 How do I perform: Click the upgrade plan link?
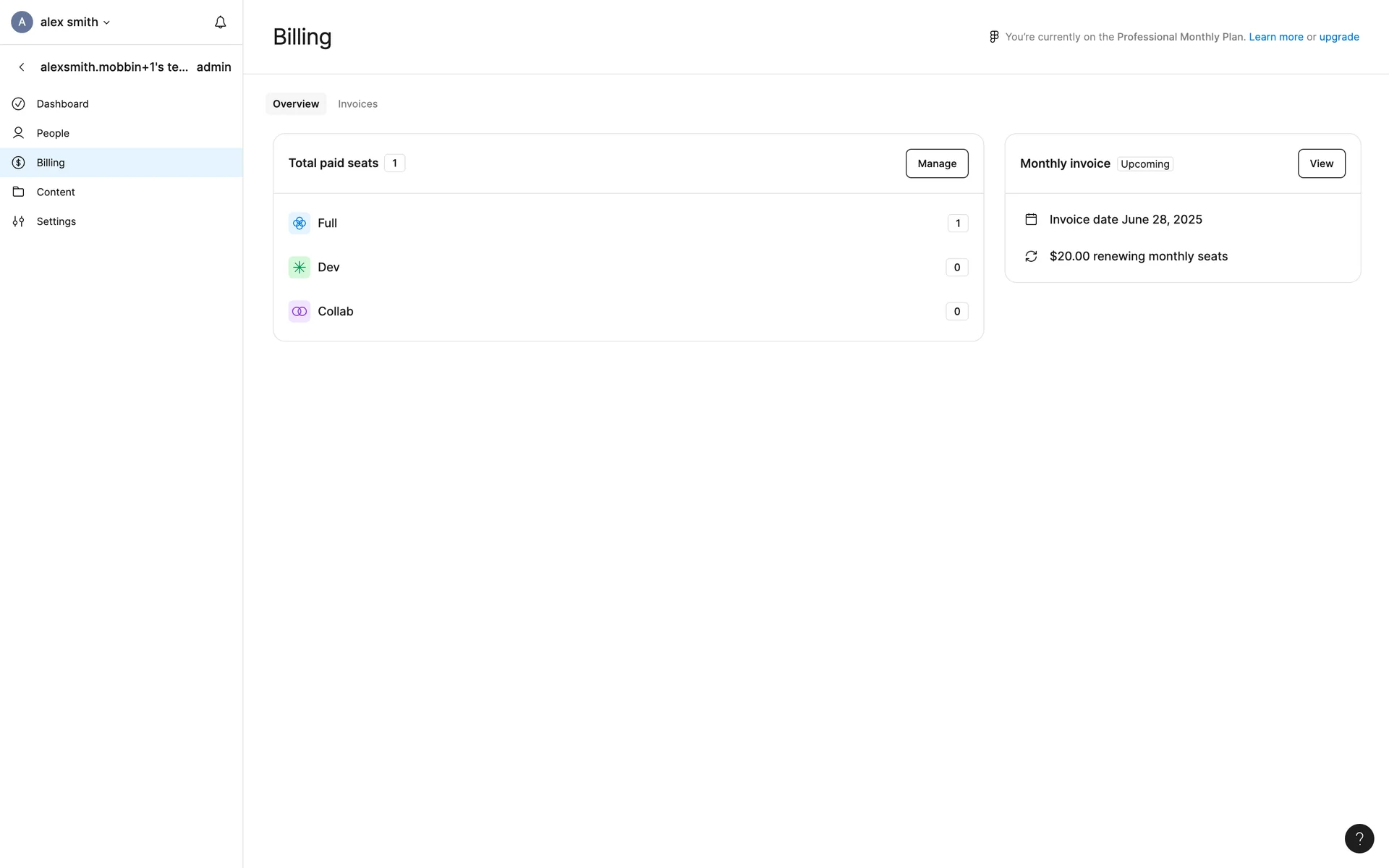(1338, 37)
